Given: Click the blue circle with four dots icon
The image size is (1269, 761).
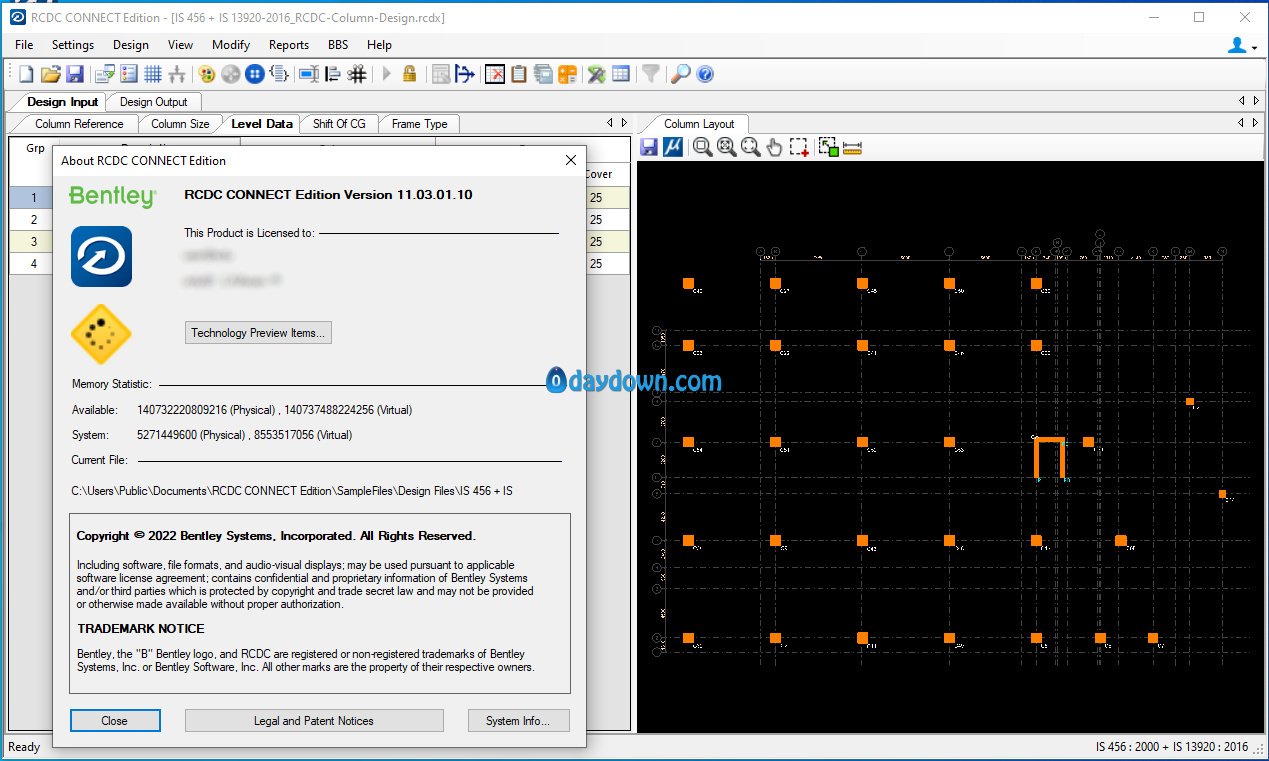Looking at the screenshot, I should (255, 74).
